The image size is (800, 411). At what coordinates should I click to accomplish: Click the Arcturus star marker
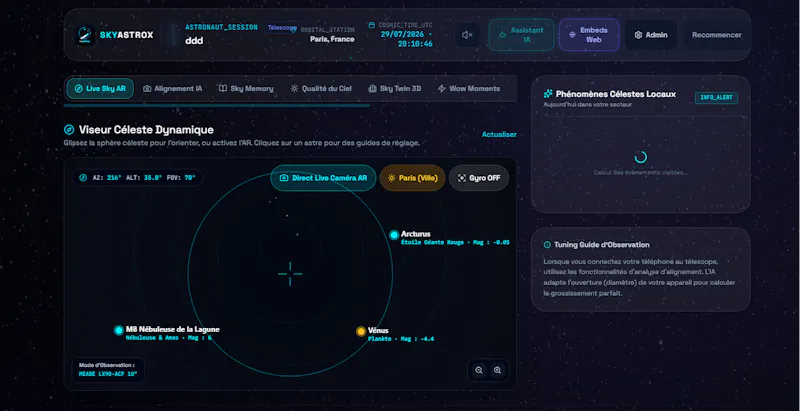tap(394, 235)
